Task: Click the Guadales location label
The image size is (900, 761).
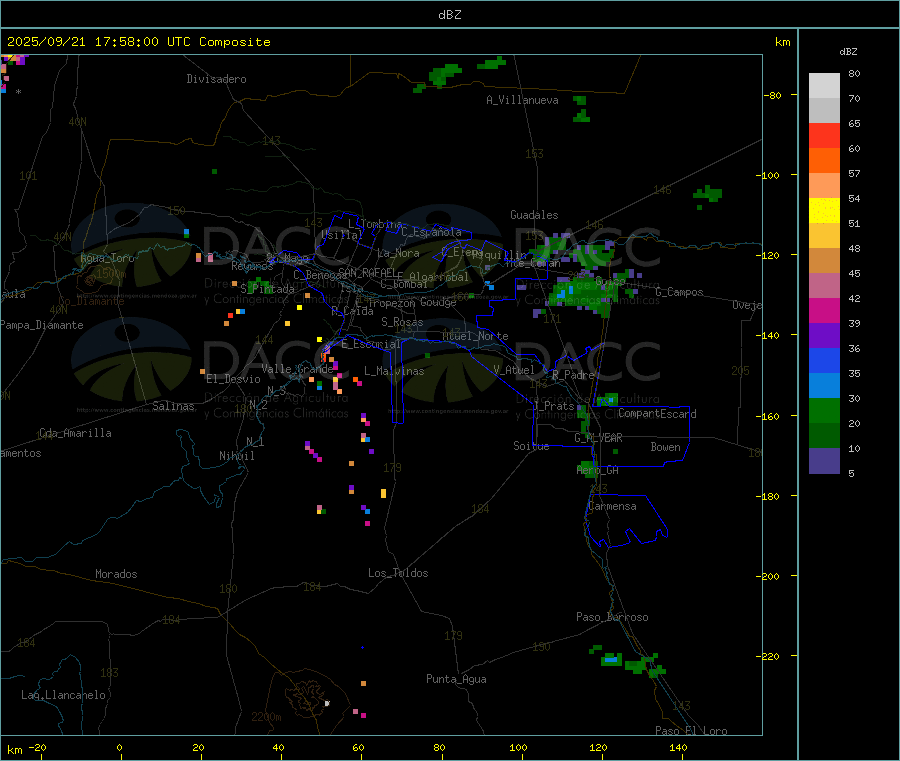Action: click(534, 215)
